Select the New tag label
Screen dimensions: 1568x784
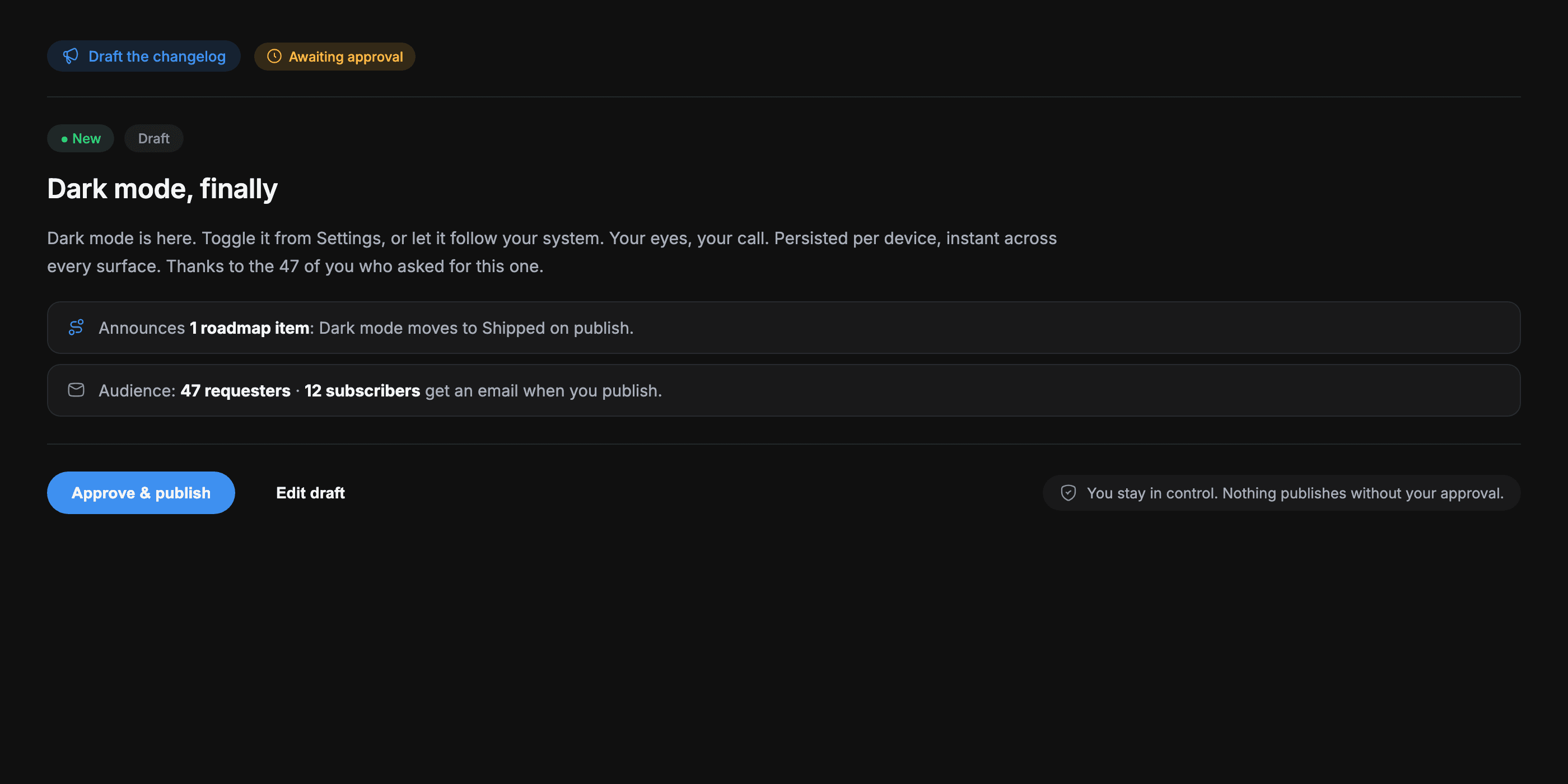click(x=81, y=138)
